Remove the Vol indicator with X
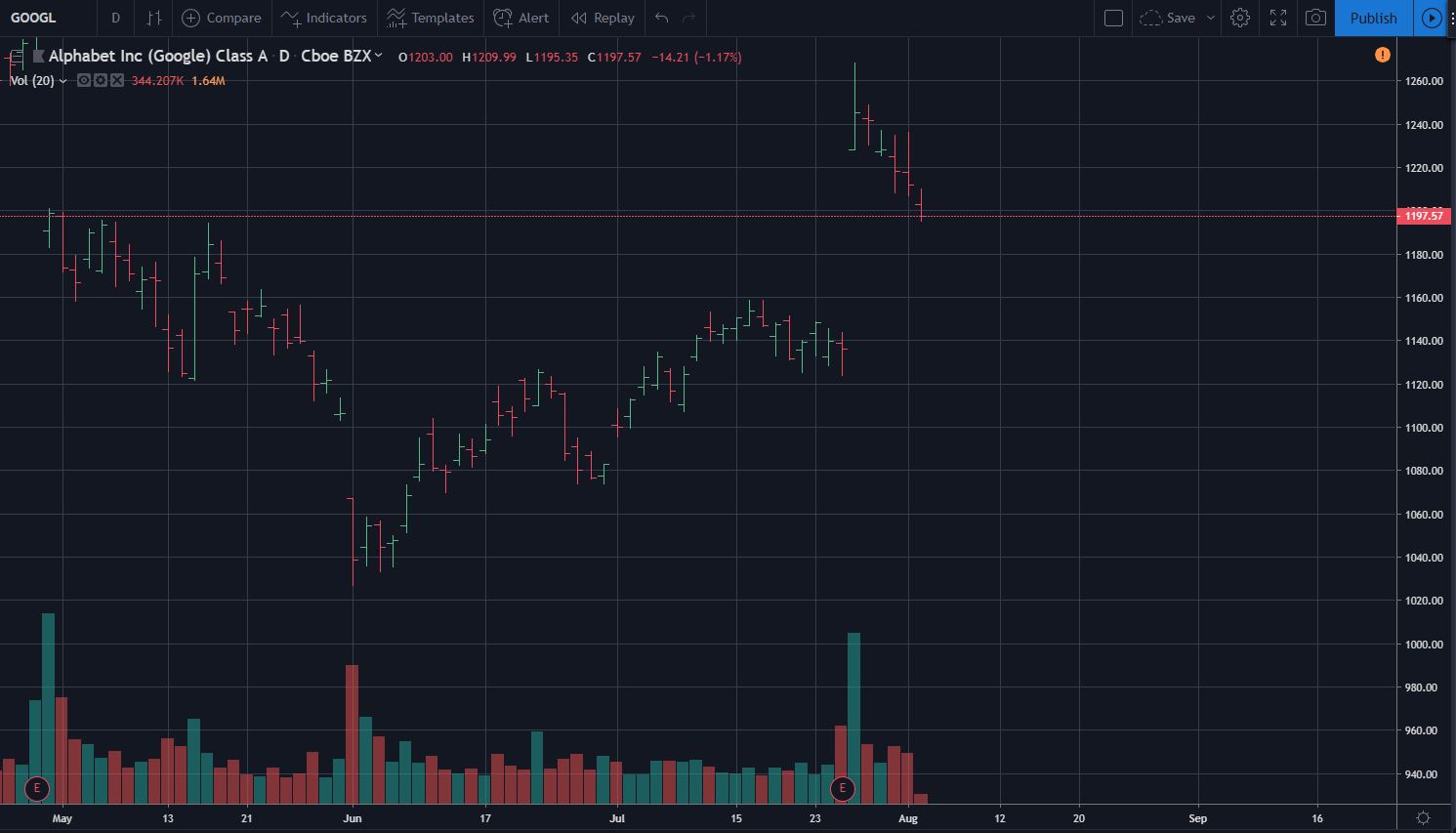The height and width of the screenshot is (833, 1456). [117, 80]
